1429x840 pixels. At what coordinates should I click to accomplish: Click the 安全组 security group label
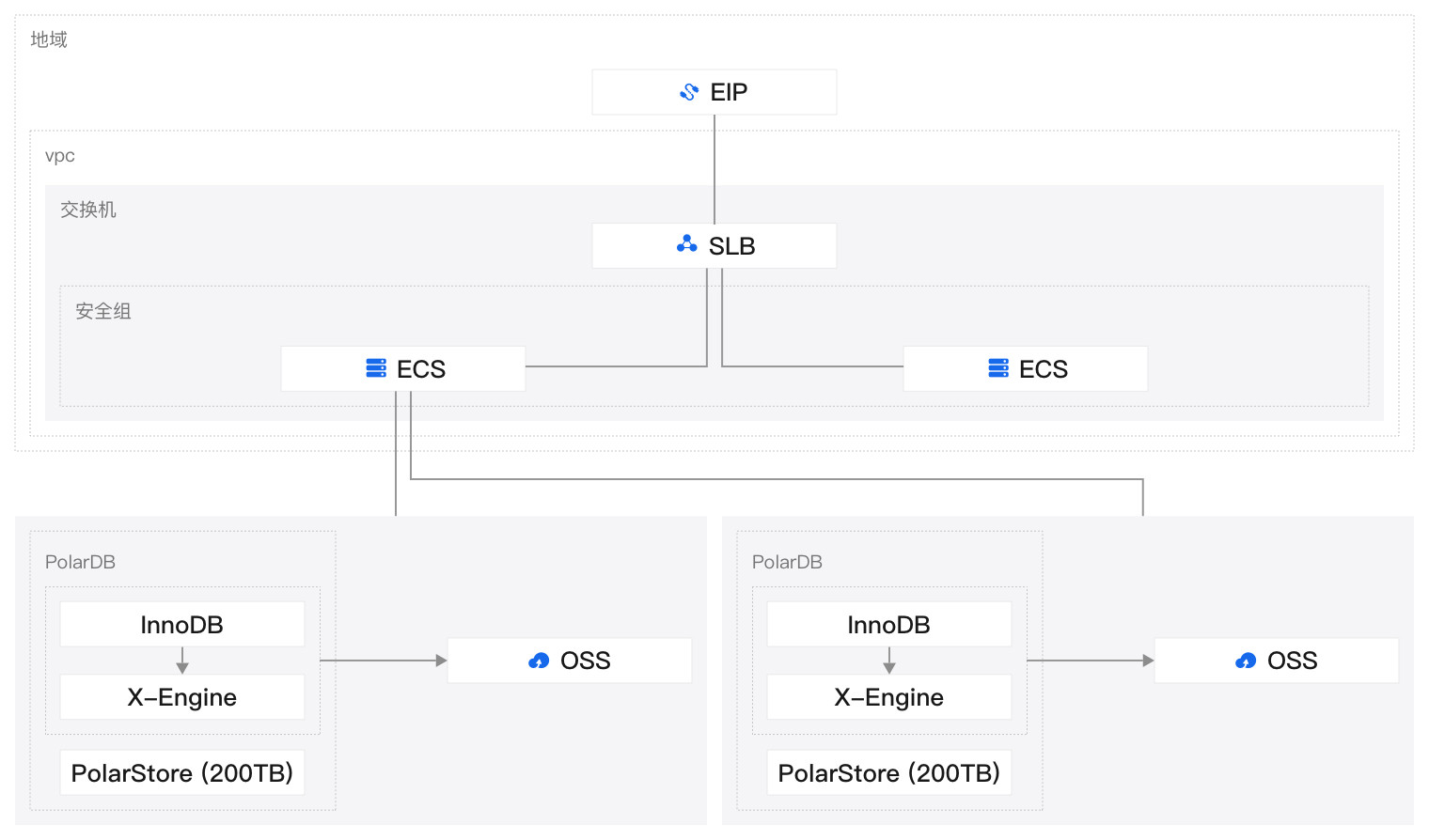[103, 311]
